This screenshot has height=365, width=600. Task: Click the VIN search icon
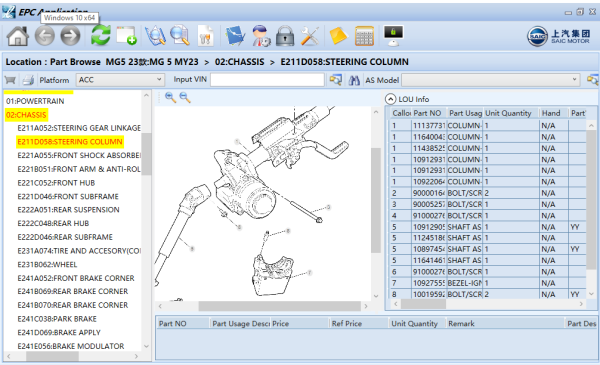[x=336, y=80]
